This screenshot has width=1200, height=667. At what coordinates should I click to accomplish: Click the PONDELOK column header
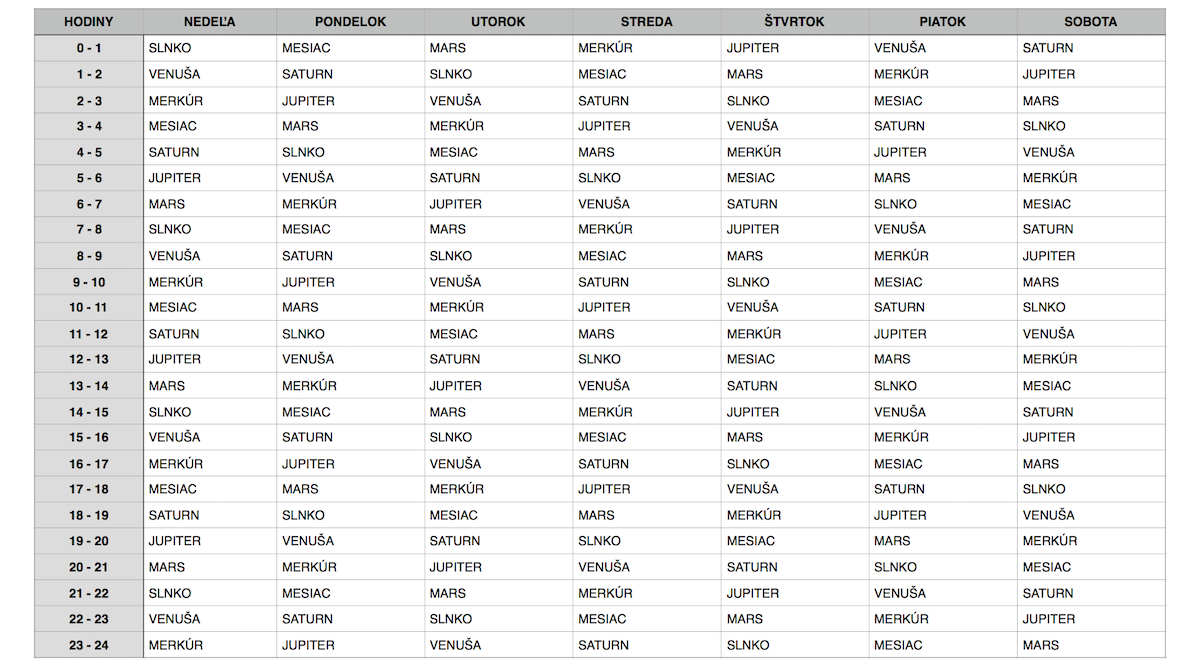click(350, 22)
